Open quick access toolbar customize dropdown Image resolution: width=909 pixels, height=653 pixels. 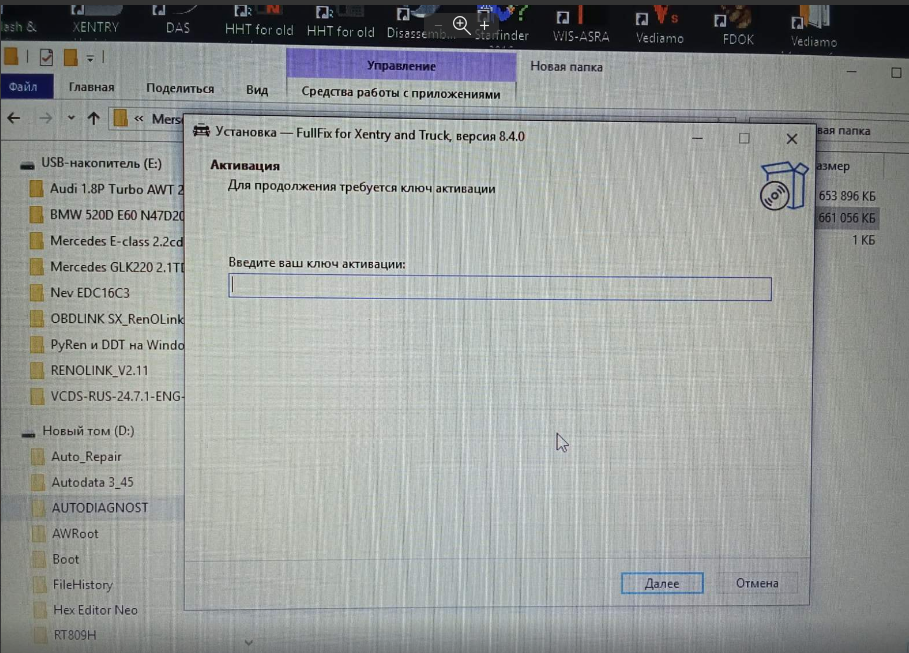tap(90, 58)
